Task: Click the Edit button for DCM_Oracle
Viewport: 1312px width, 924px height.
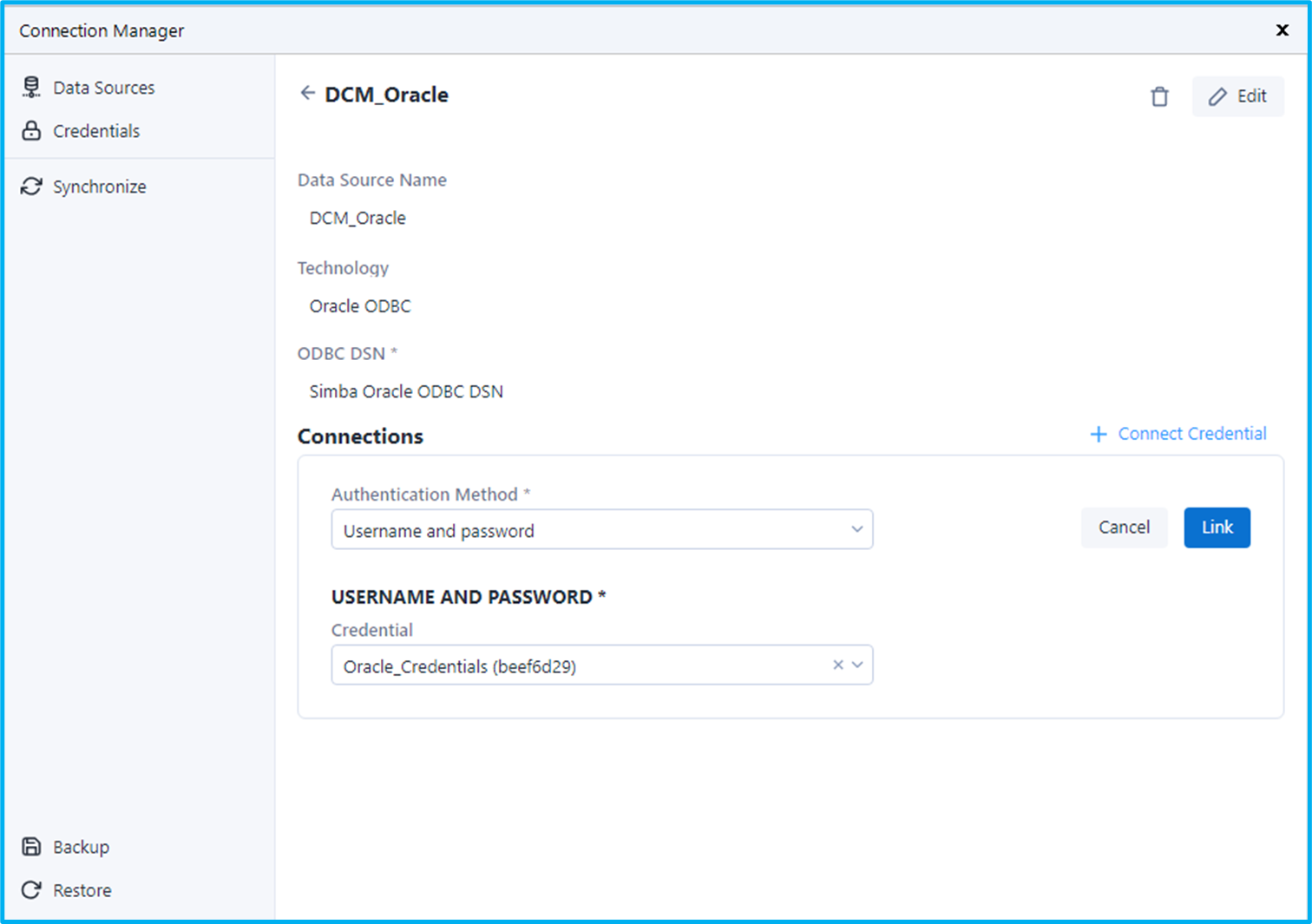Action: coord(1237,96)
